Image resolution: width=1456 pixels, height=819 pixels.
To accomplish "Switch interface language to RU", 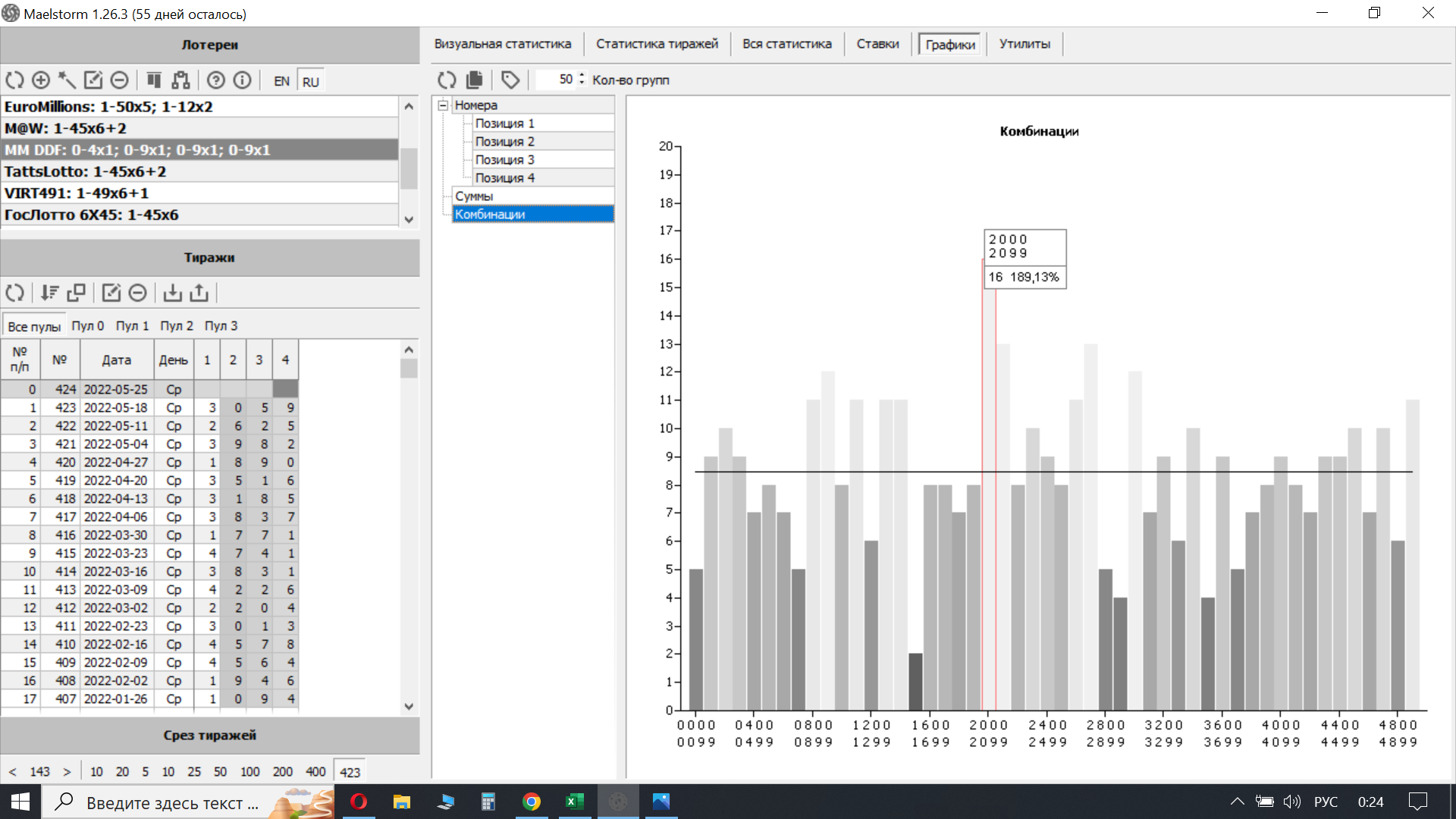I will point(311,81).
